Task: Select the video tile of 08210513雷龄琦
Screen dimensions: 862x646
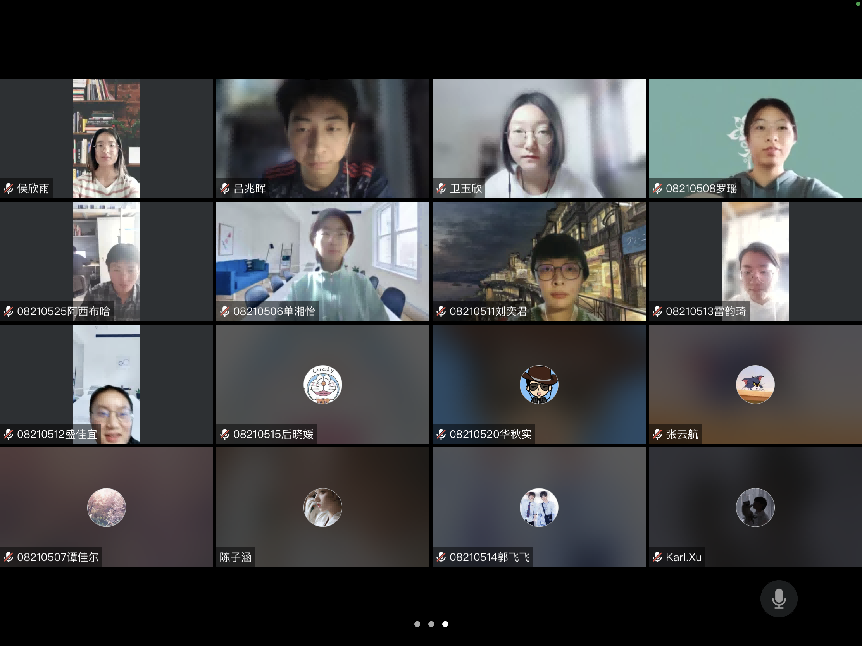Action: [x=755, y=260]
